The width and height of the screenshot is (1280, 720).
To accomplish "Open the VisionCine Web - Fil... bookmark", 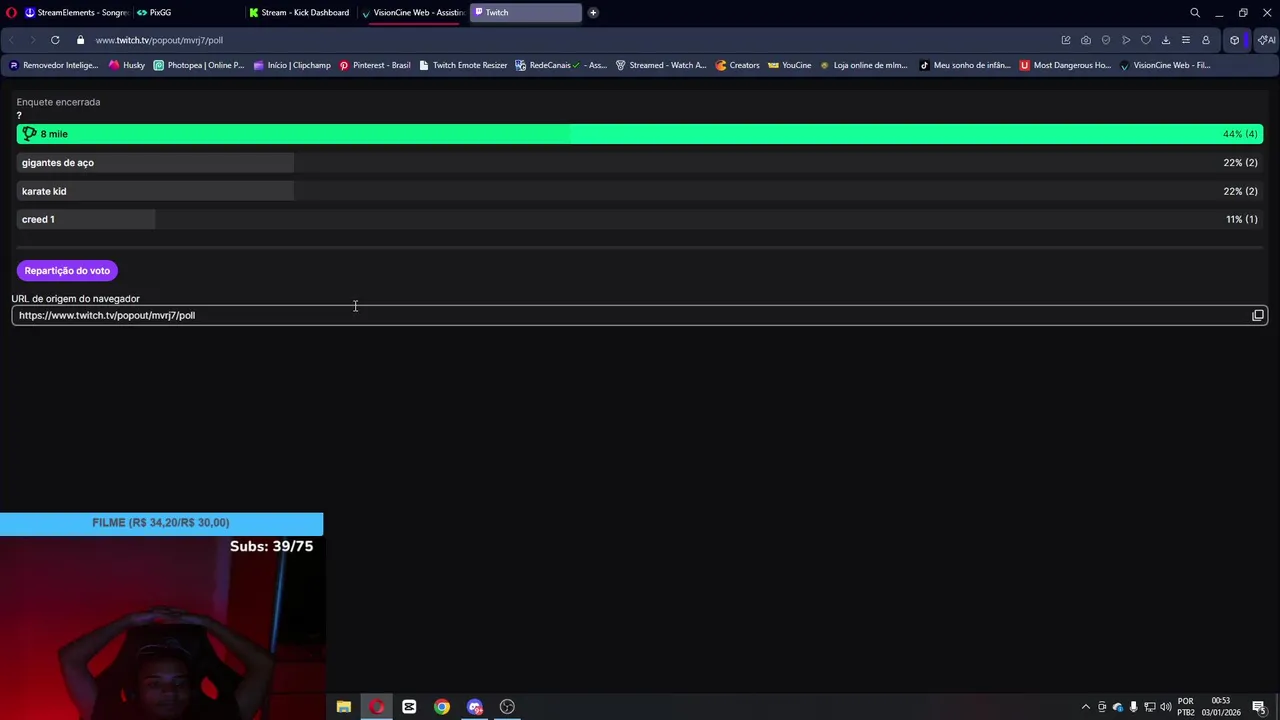I will [1165, 65].
